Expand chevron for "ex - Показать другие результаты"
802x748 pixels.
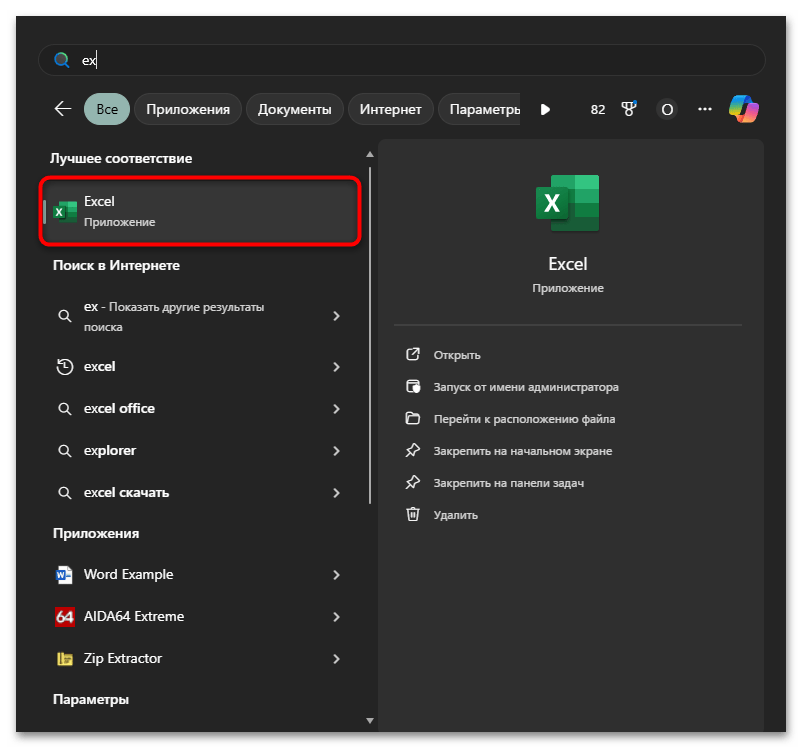click(x=336, y=316)
